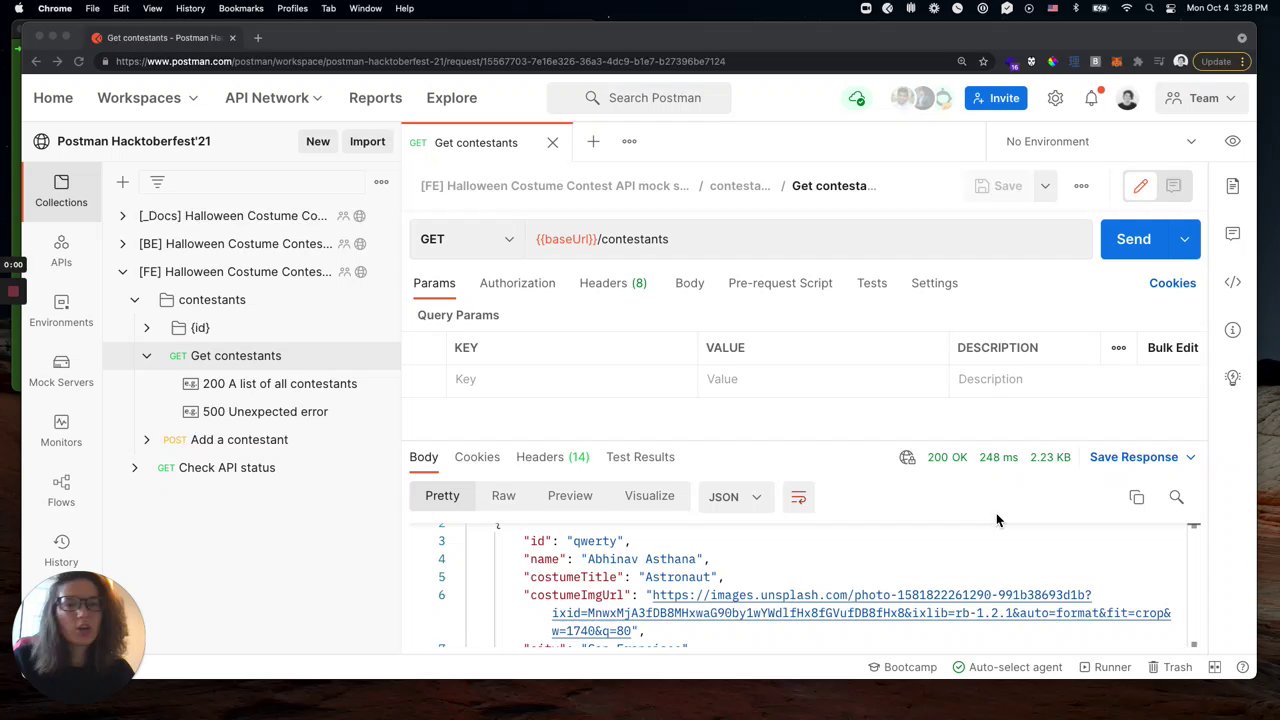The height and width of the screenshot is (720, 1280).
Task: Collapse the [FE] Halloween Costume collection
Action: point(122,272)
